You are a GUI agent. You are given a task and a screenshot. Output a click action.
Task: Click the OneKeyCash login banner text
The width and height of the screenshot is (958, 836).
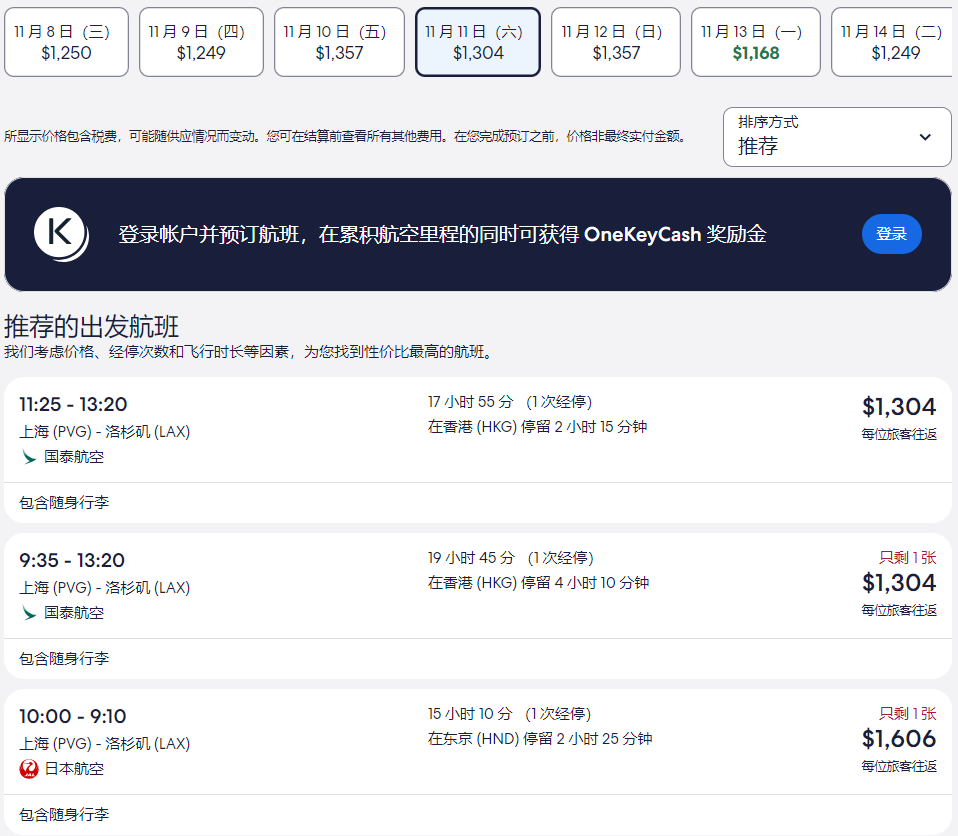point(442,235)
